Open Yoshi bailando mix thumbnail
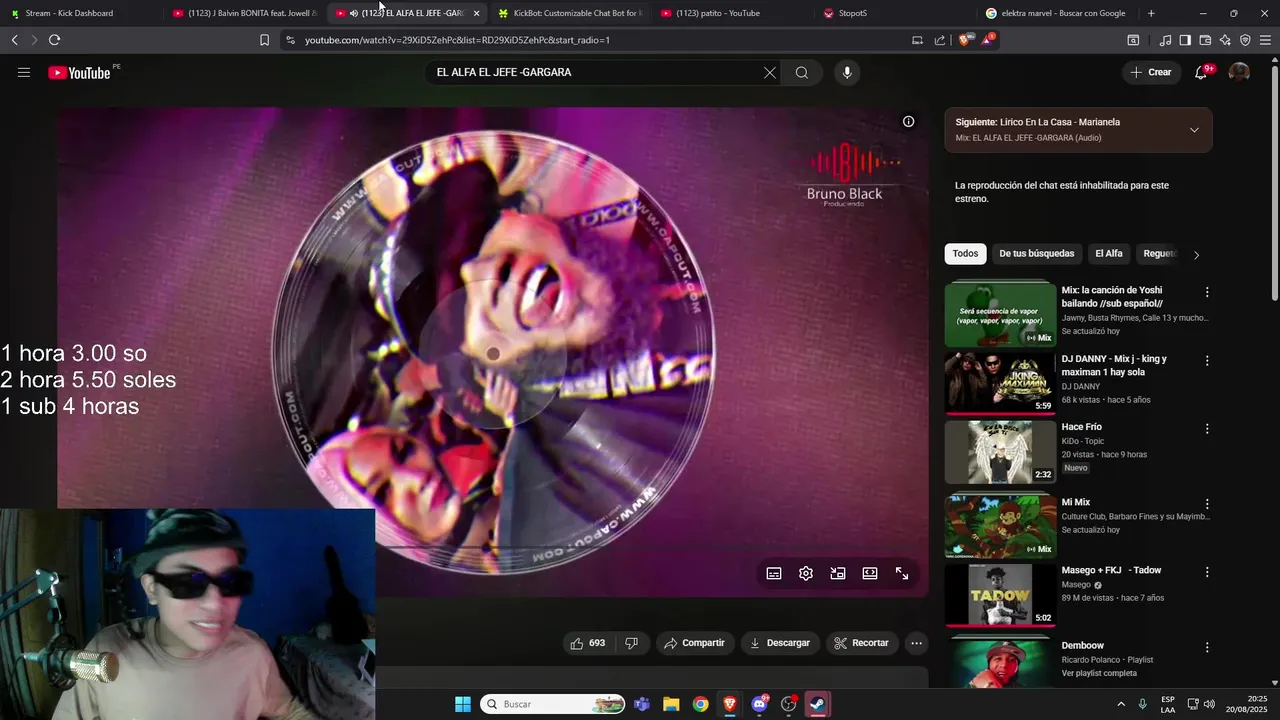This screenshot has width=1280, height=720. tap(1000, 315)
